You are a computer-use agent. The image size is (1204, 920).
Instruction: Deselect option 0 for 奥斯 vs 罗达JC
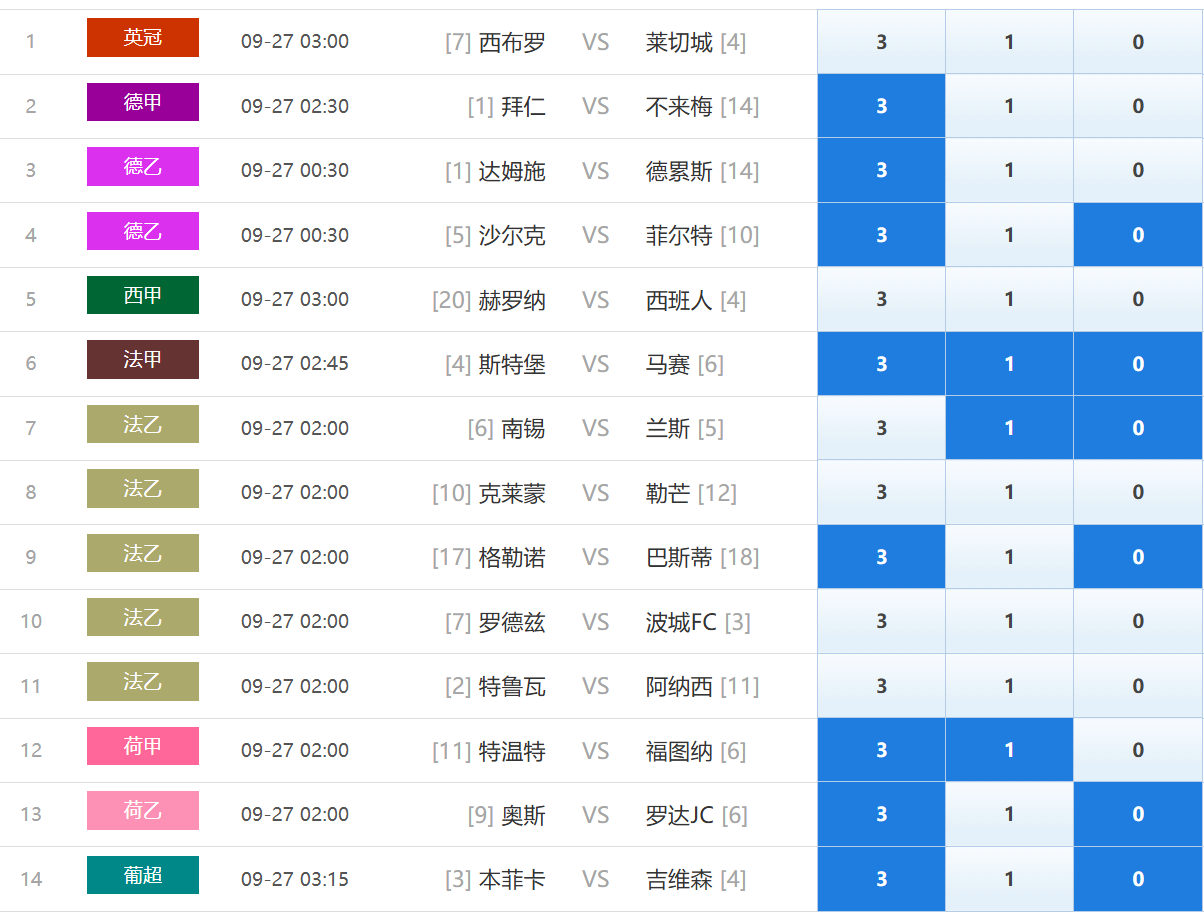1138,814
